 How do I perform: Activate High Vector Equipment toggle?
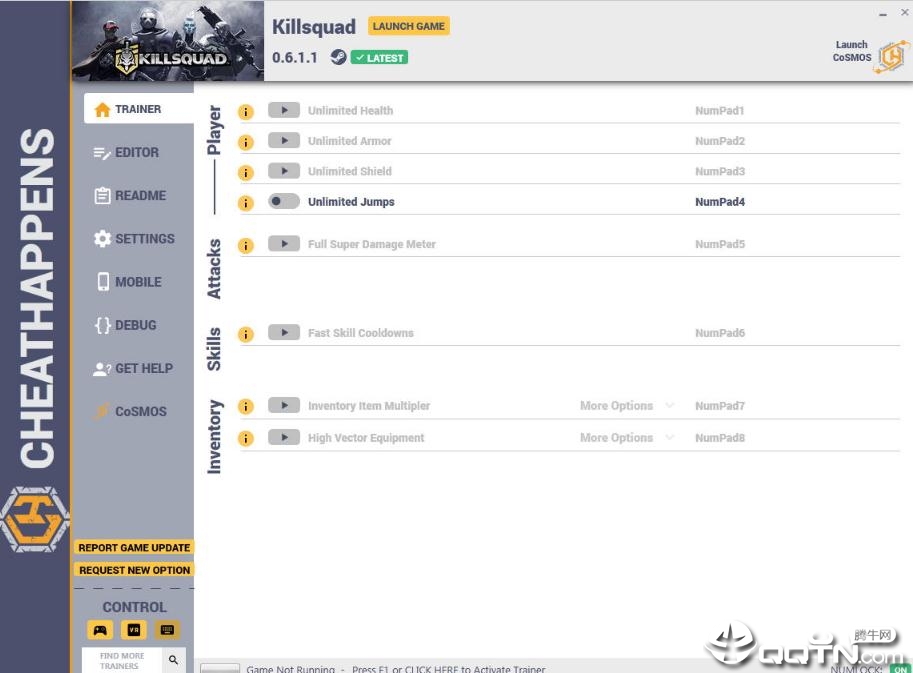tap(284, 437)
